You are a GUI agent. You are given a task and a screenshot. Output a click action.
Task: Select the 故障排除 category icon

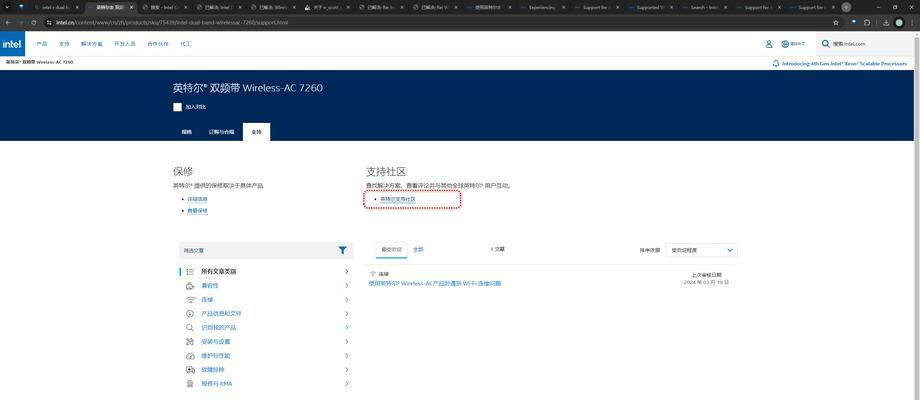[190, 370]
